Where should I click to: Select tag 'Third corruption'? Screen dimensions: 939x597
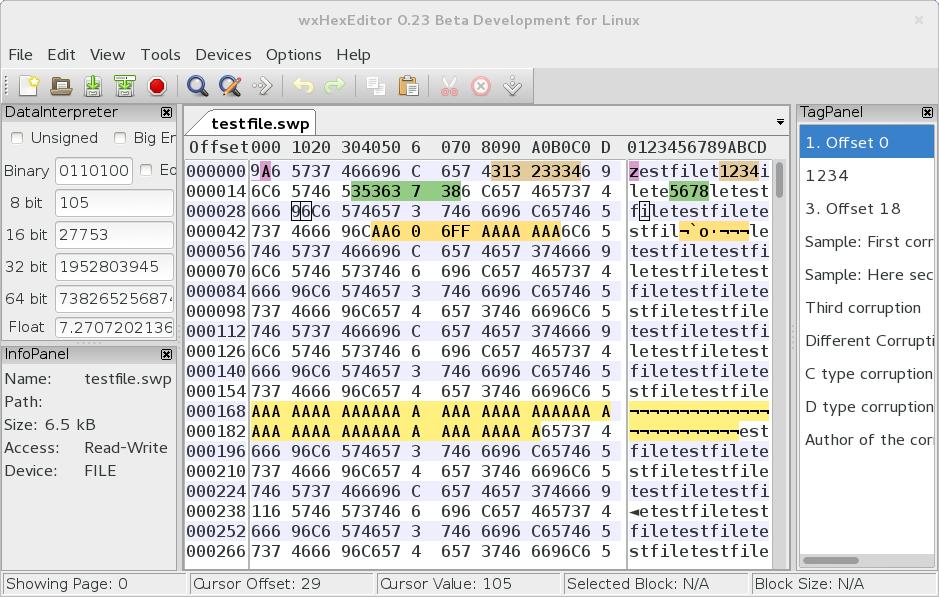coord(866,308)
